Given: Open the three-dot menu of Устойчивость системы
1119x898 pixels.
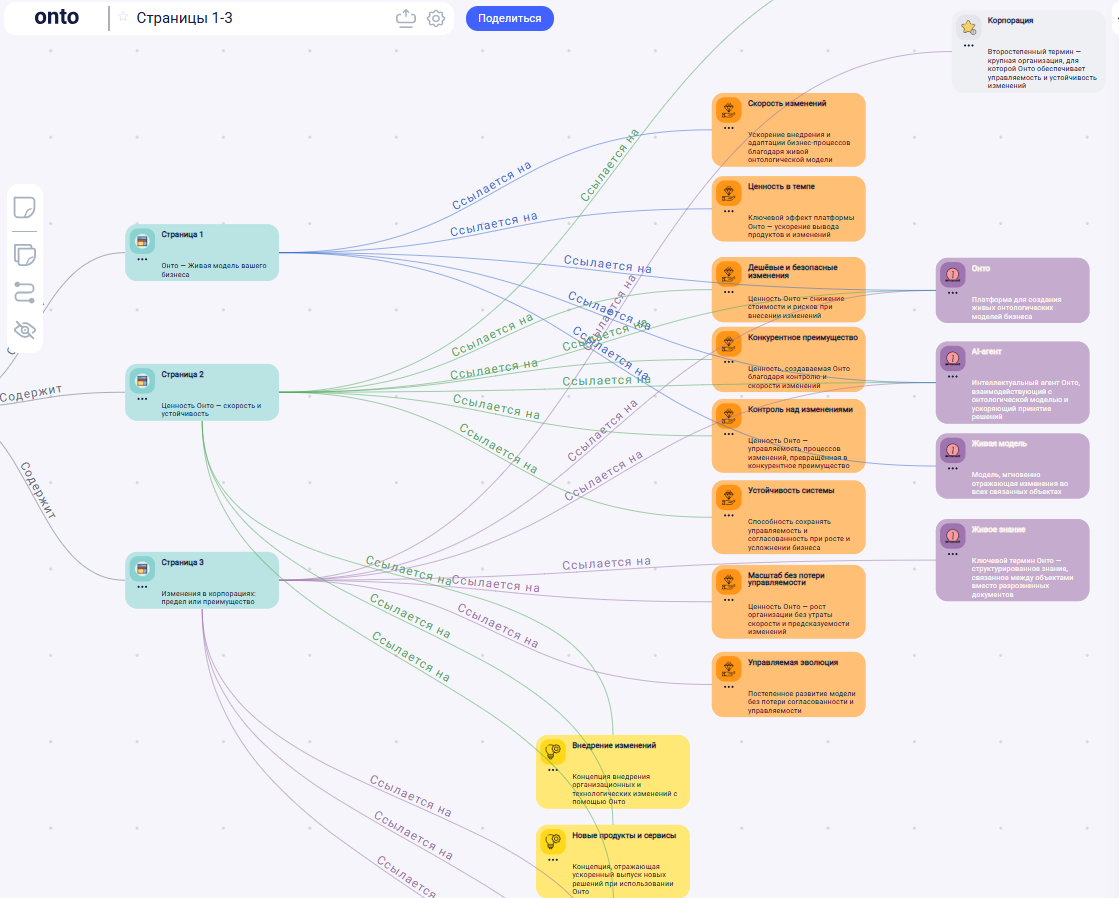Looking at the screenshot, I should click(x=729, y=515).
